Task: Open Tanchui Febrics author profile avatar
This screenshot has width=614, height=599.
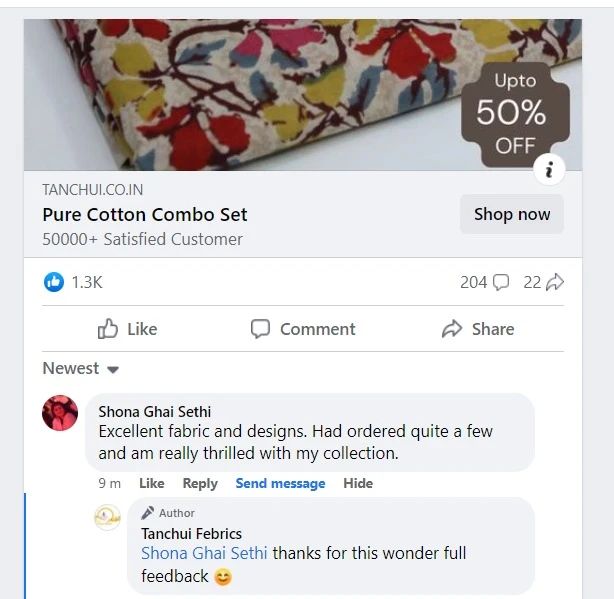Action: (x=108, y=517)
